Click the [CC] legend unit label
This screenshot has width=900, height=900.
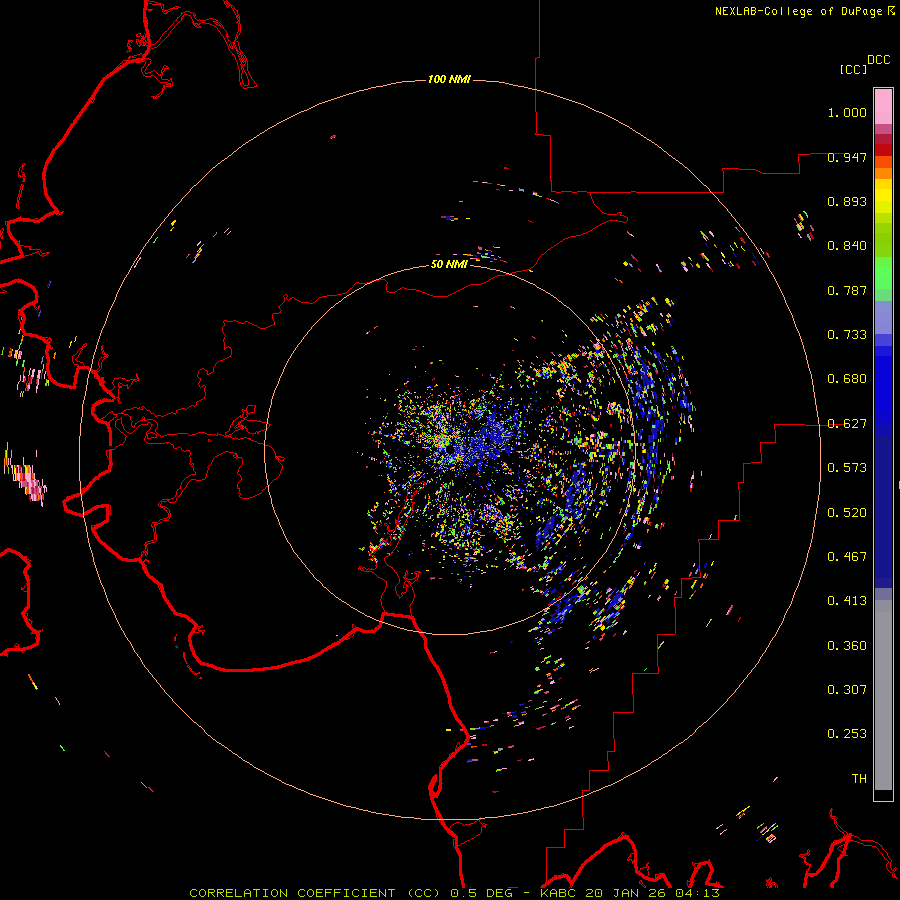pos(854,69)
